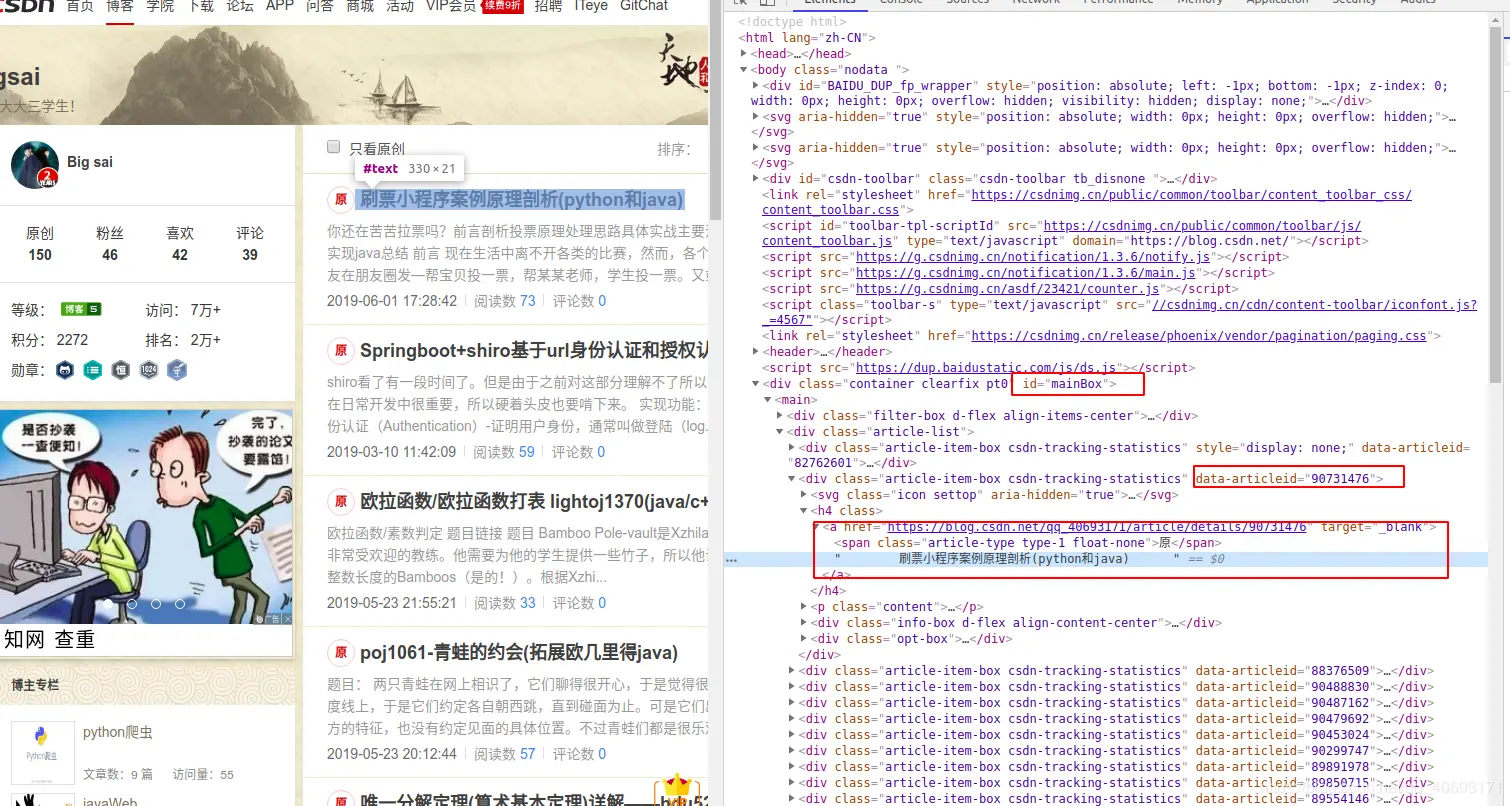1510x806 pixels.
Task: Switch to the Console tab in DevTools
Action: 901,3
